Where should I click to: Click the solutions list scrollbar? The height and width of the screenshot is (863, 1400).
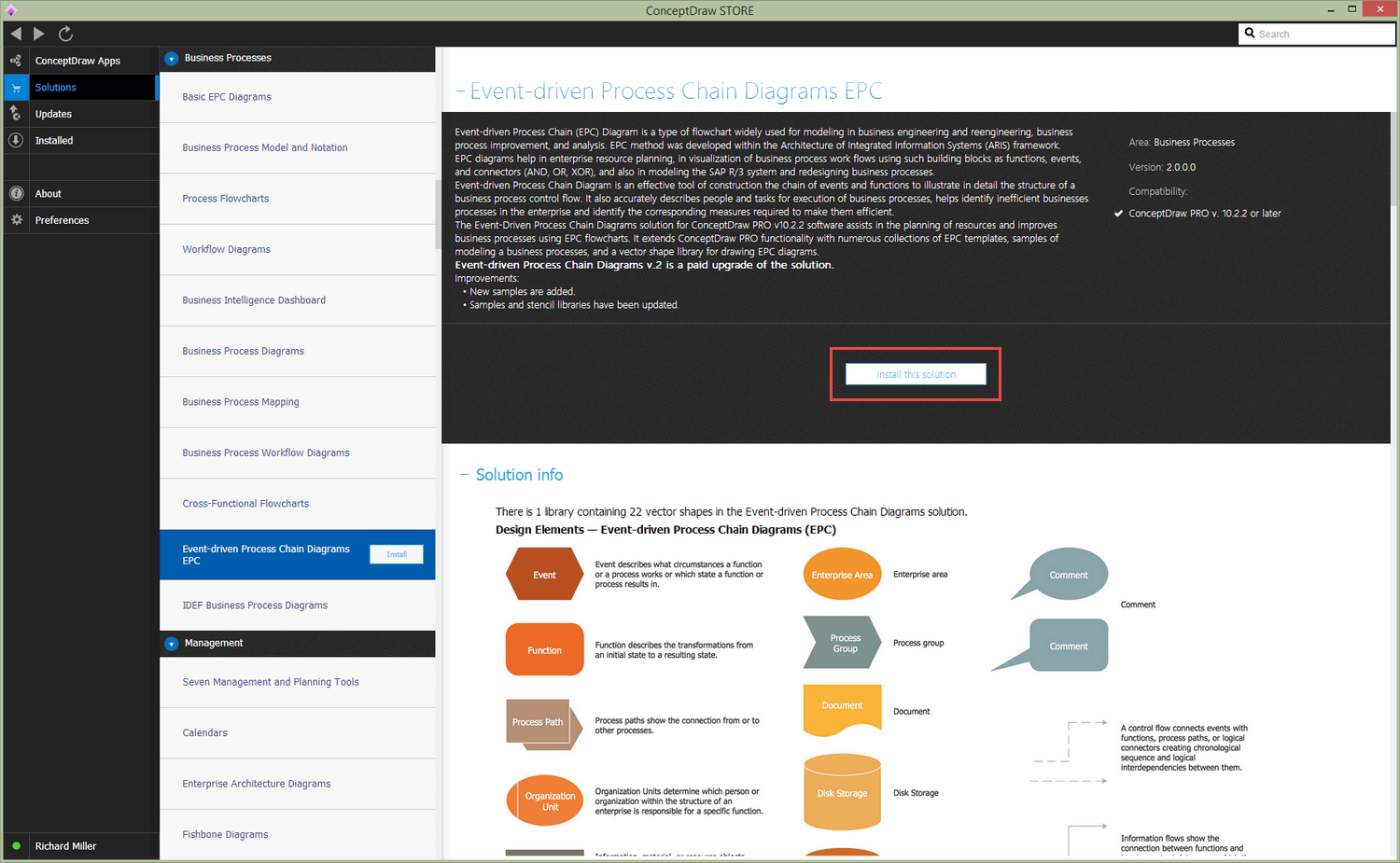coord(438,215)
